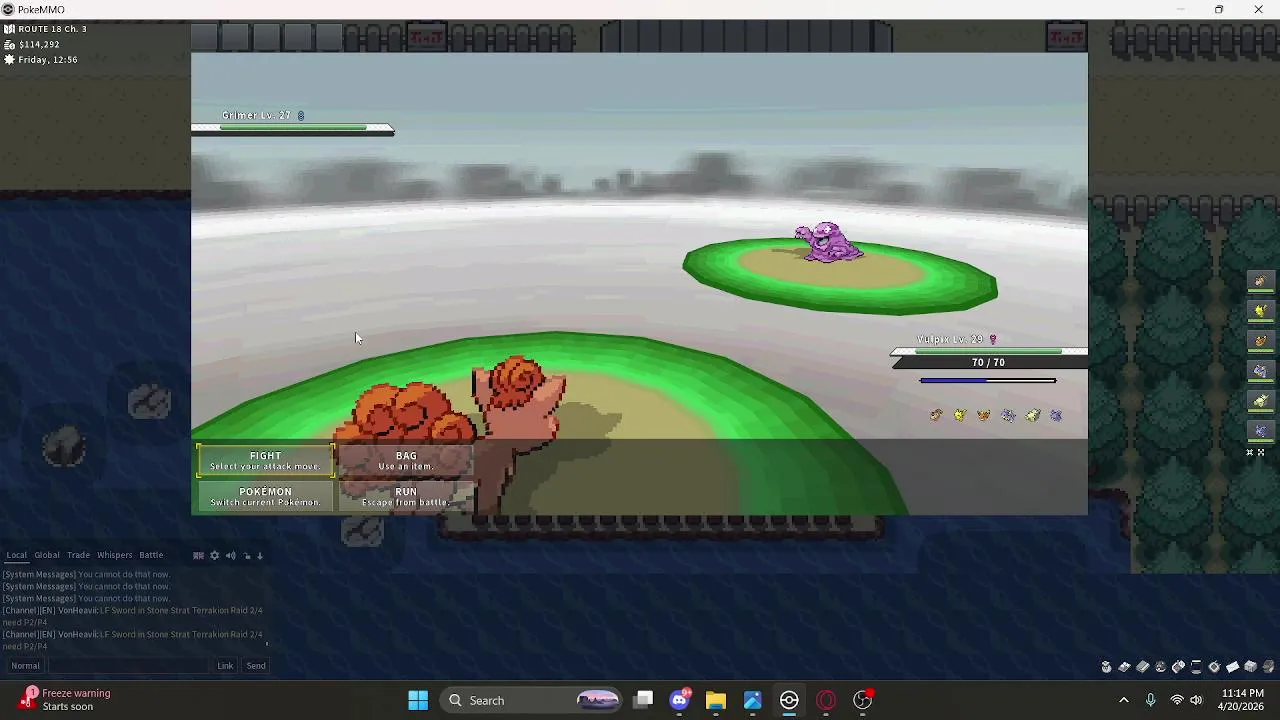
Task: Show hidden system tray icons chevron
Action: (x=1123, y=700)
